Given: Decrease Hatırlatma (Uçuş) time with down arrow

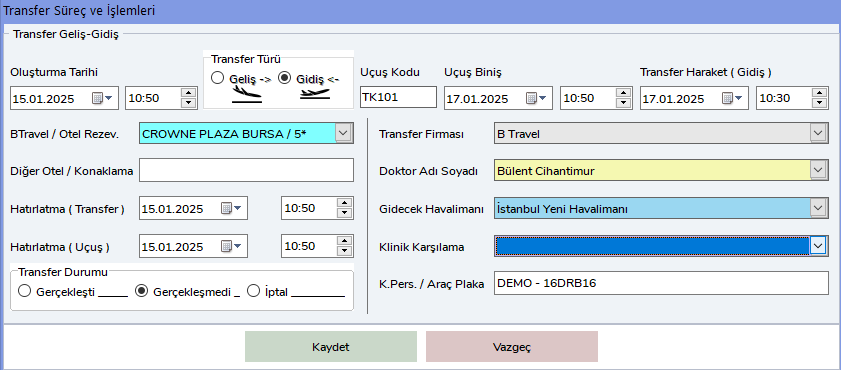Looking at the screenshot, I should click(x=345, y=251).
